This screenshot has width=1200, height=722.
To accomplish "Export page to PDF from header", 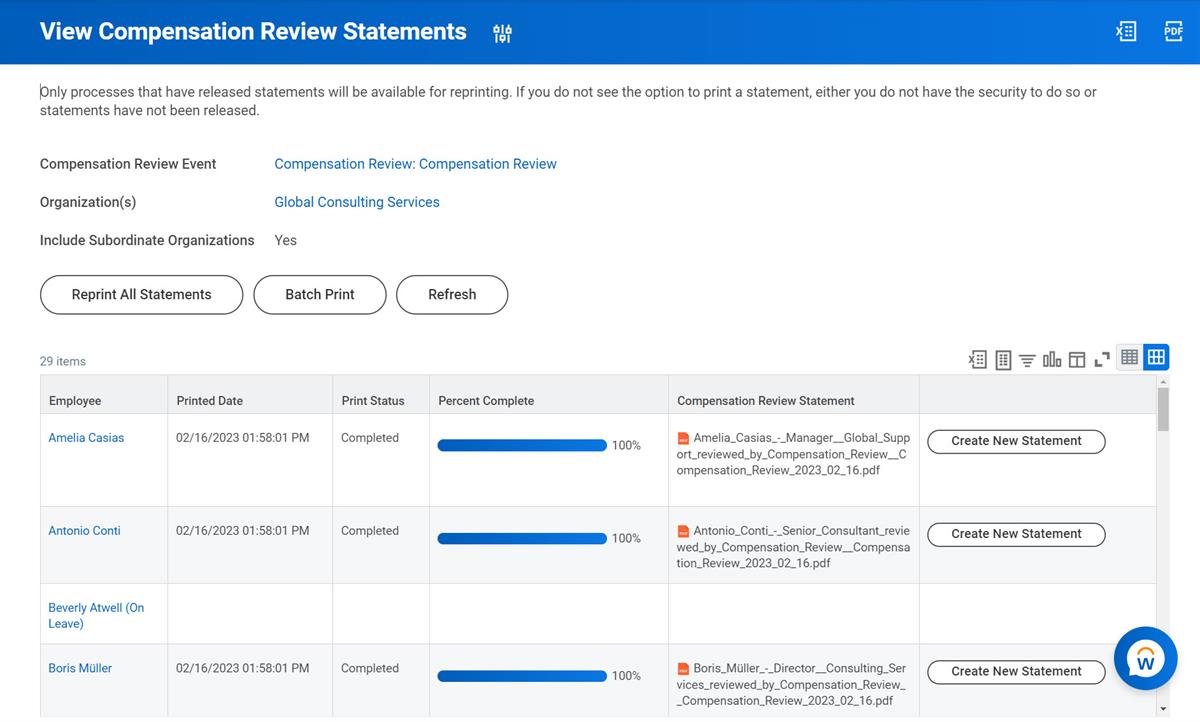I will tap(1173, 32).
